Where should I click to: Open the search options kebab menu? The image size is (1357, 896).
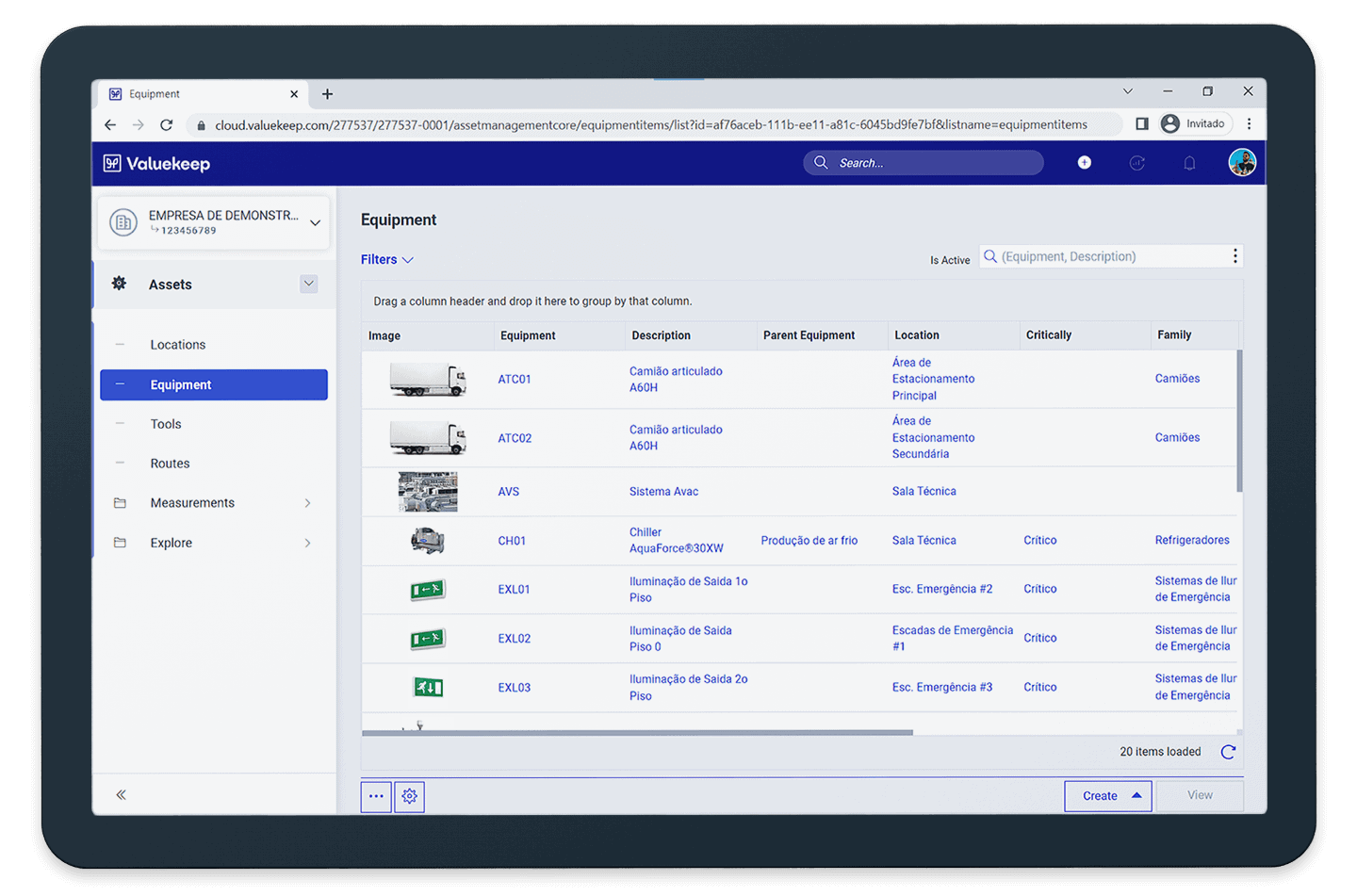pos(1234,256)
